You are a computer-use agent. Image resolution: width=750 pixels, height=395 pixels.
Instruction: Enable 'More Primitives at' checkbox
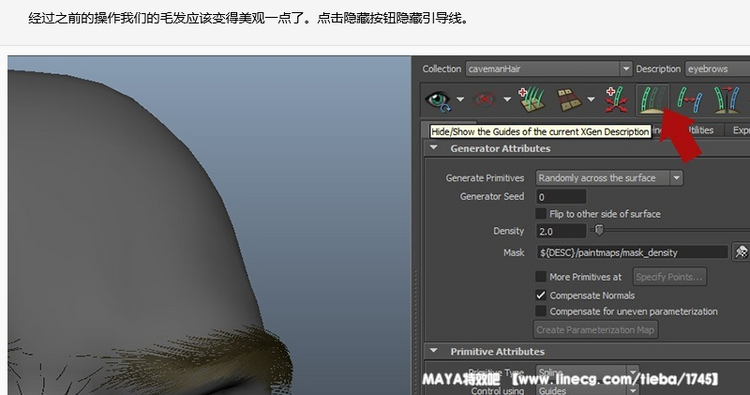tap(541, 276)
